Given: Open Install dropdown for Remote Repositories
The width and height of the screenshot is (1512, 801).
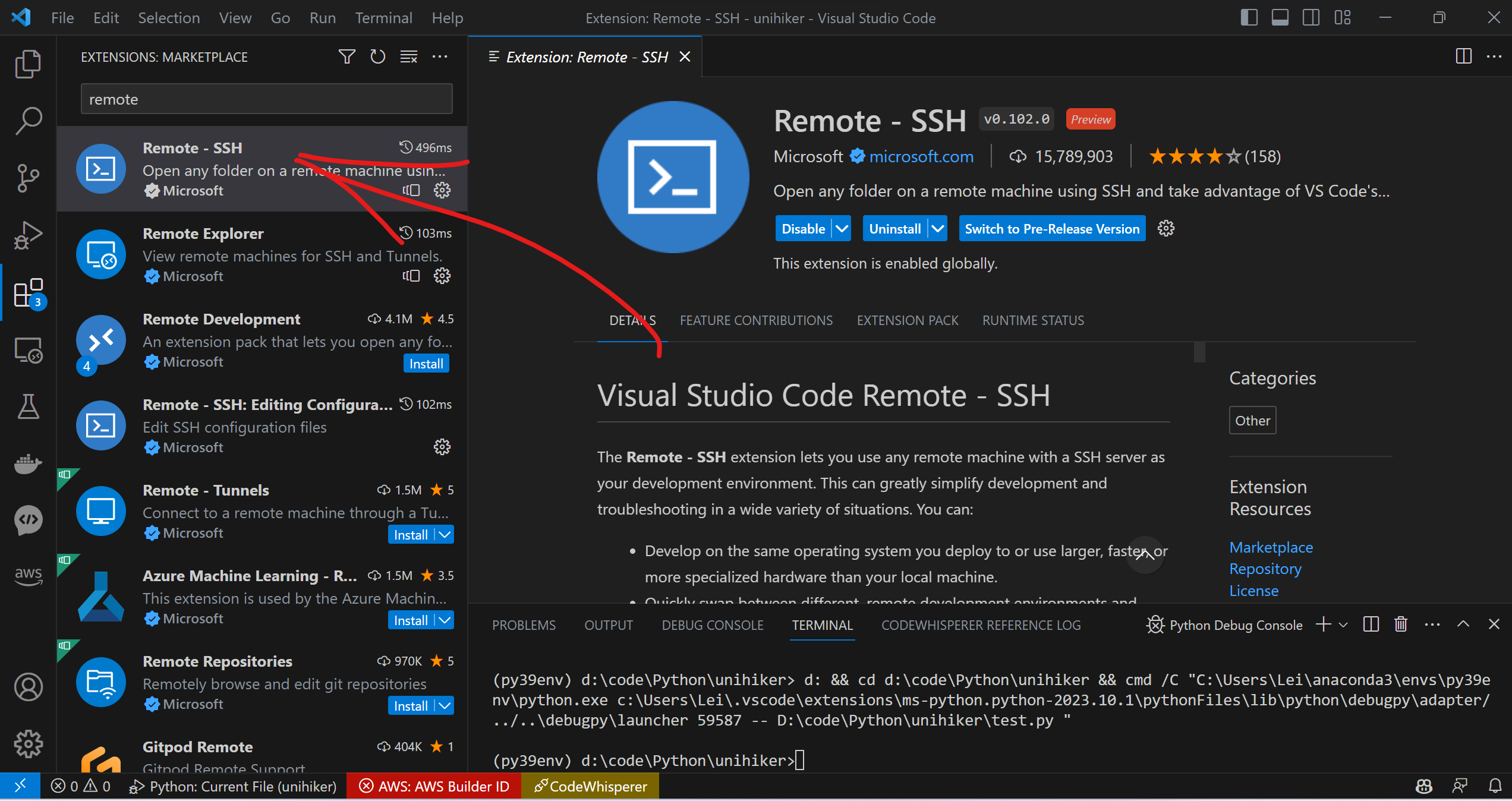Looking at the screenshot, I should pos(445,706).
